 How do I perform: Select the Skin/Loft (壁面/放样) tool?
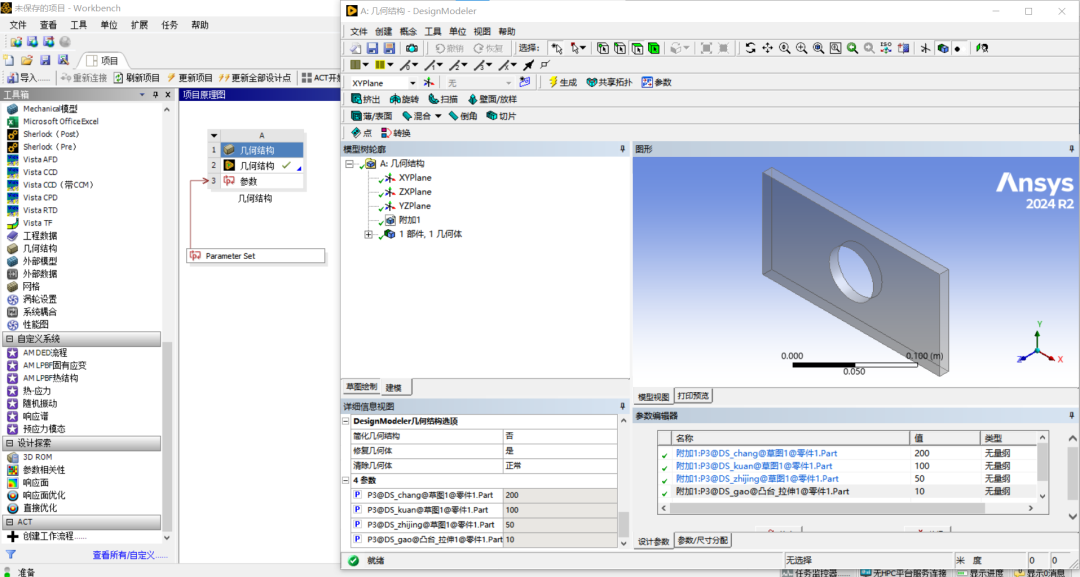(x=492, y=99)
